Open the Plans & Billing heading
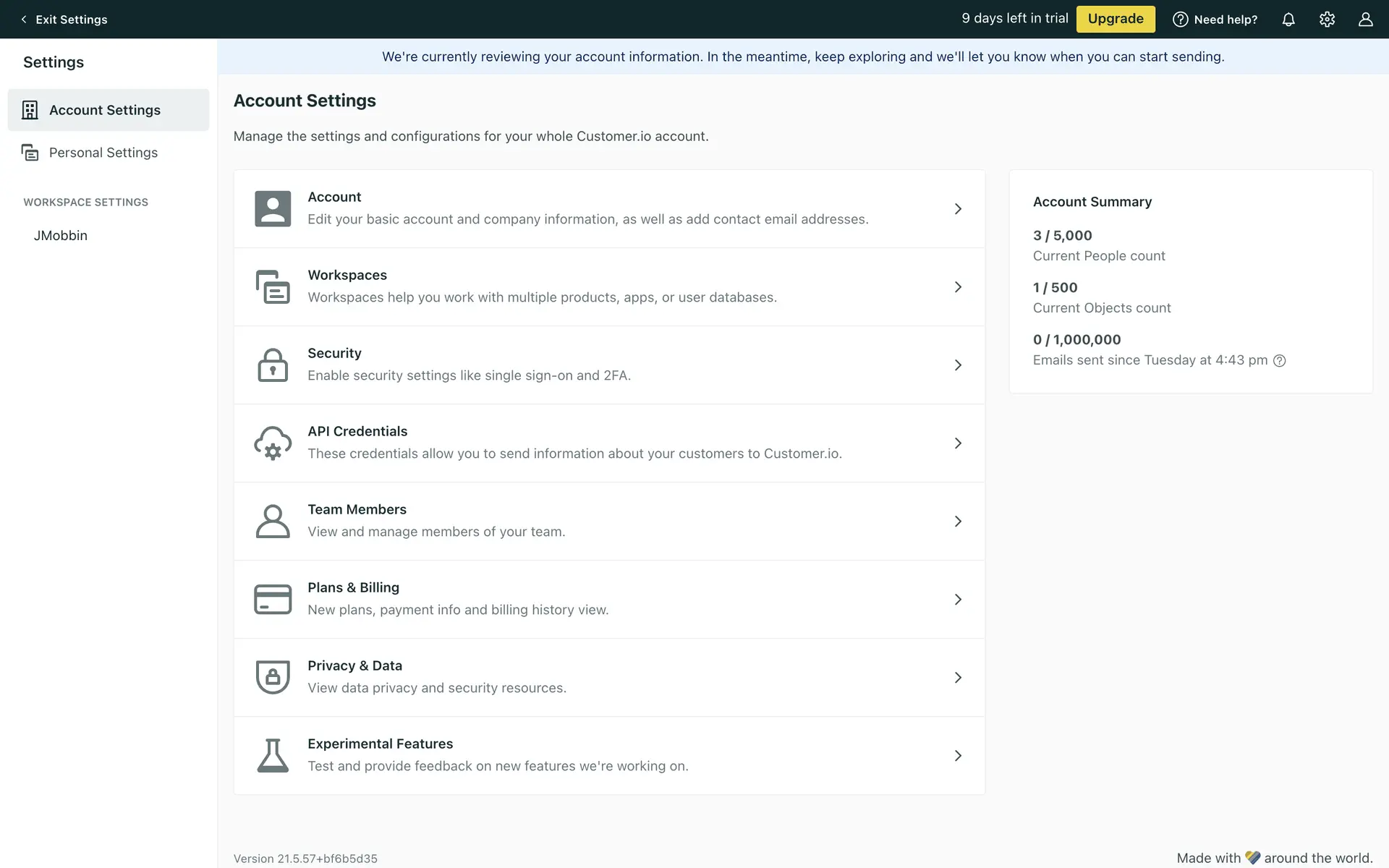1389x868 pixels. 353,587
